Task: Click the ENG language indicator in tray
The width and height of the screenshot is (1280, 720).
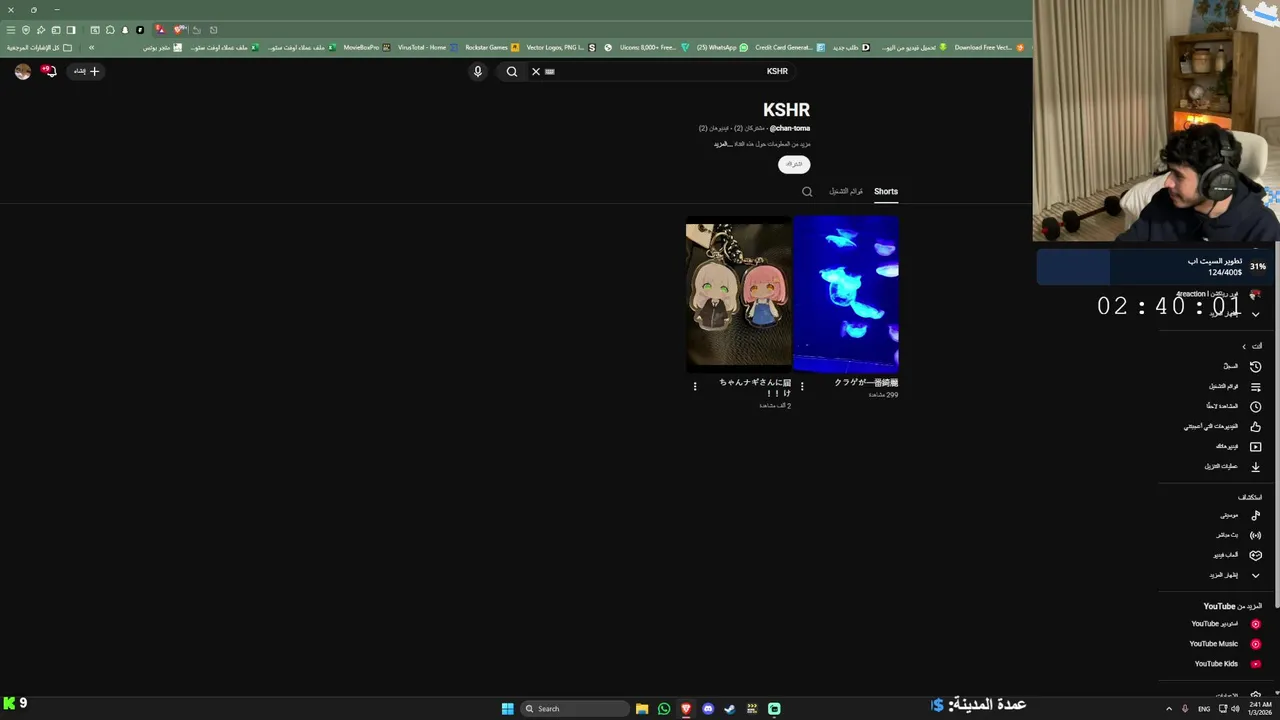Action: pos(1204,709)
